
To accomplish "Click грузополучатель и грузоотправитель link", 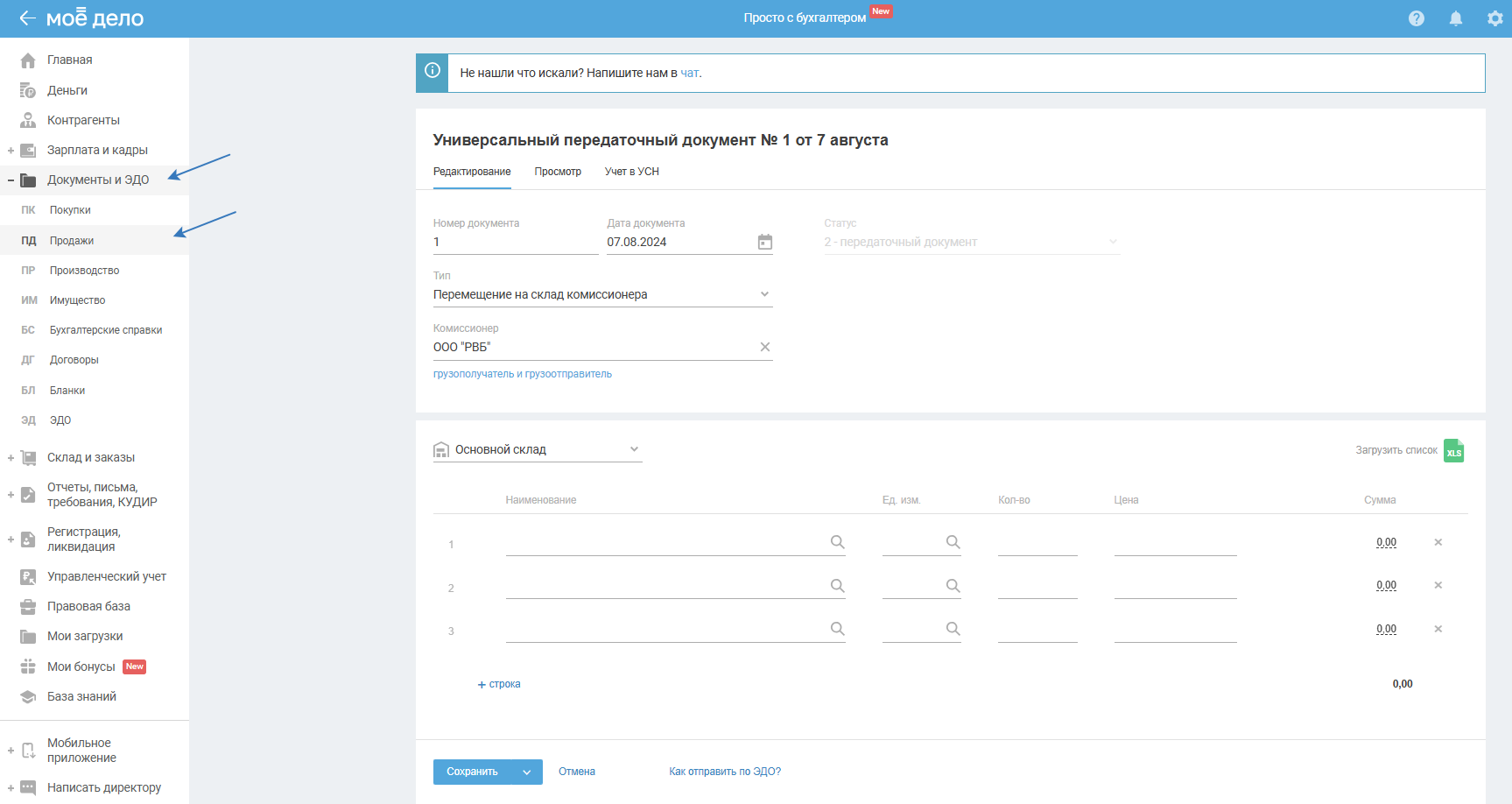I will pos(523,374).
